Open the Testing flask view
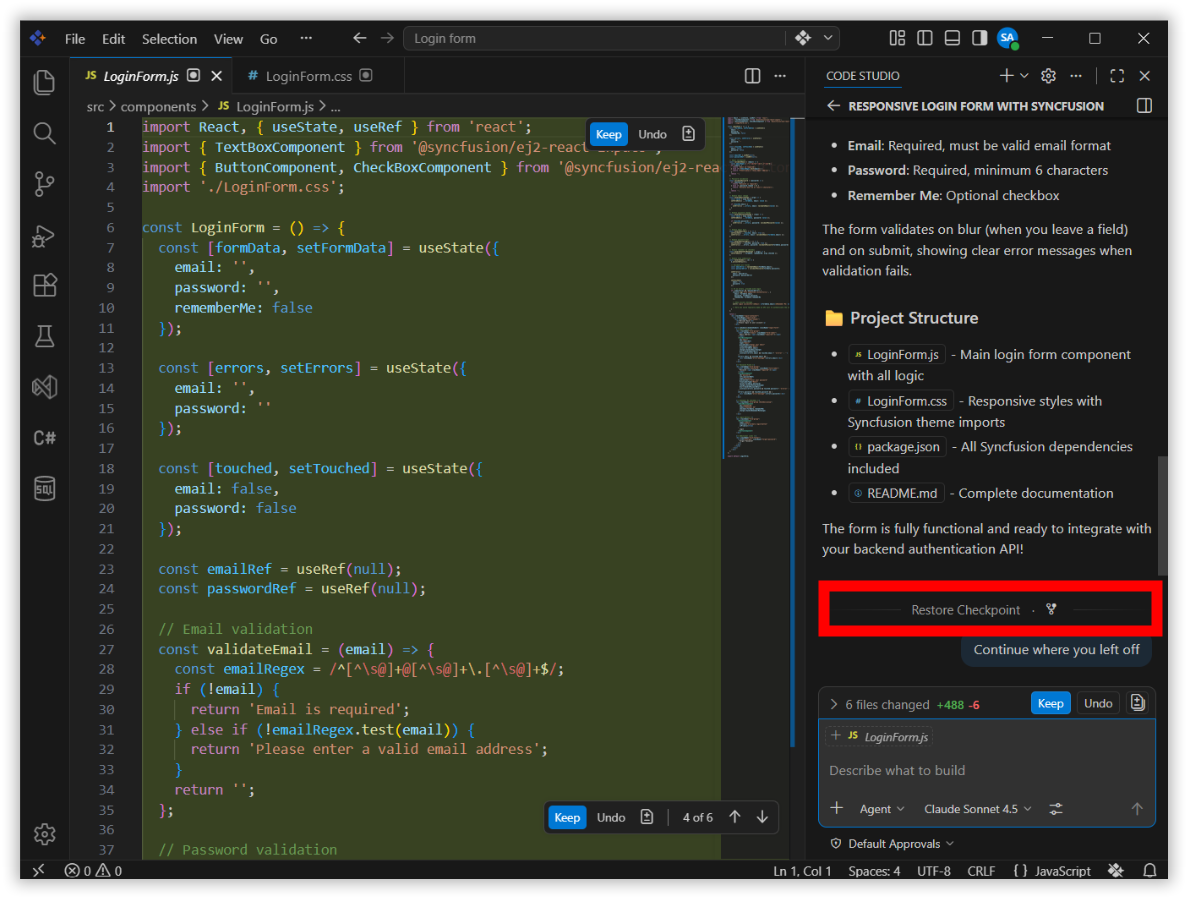Image resolution: width=1188 pixels, height=899 pixels. coord(45,336)
